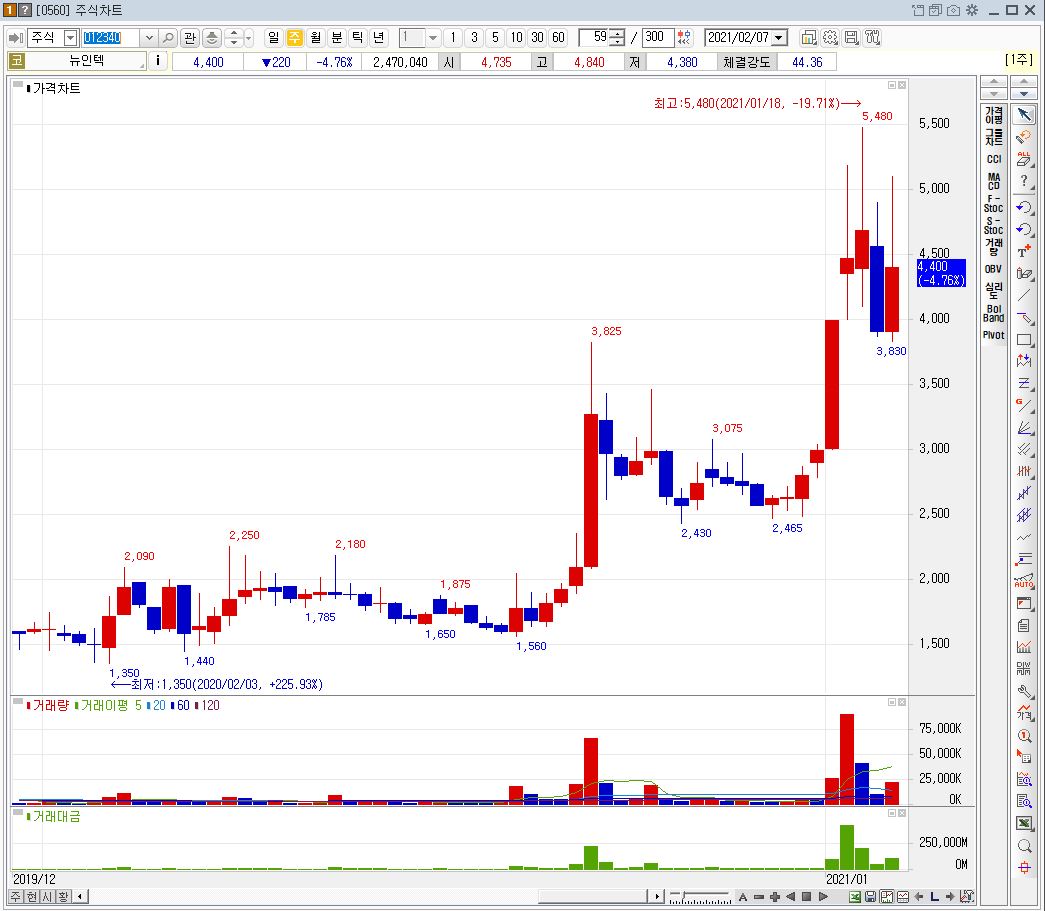Click the 'A' auto-scale icon in bottom bar

[742, 897]
